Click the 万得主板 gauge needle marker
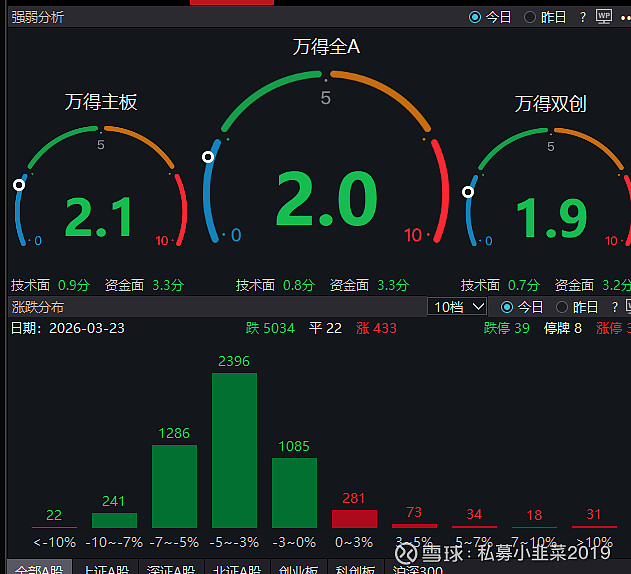 point(19,185)
